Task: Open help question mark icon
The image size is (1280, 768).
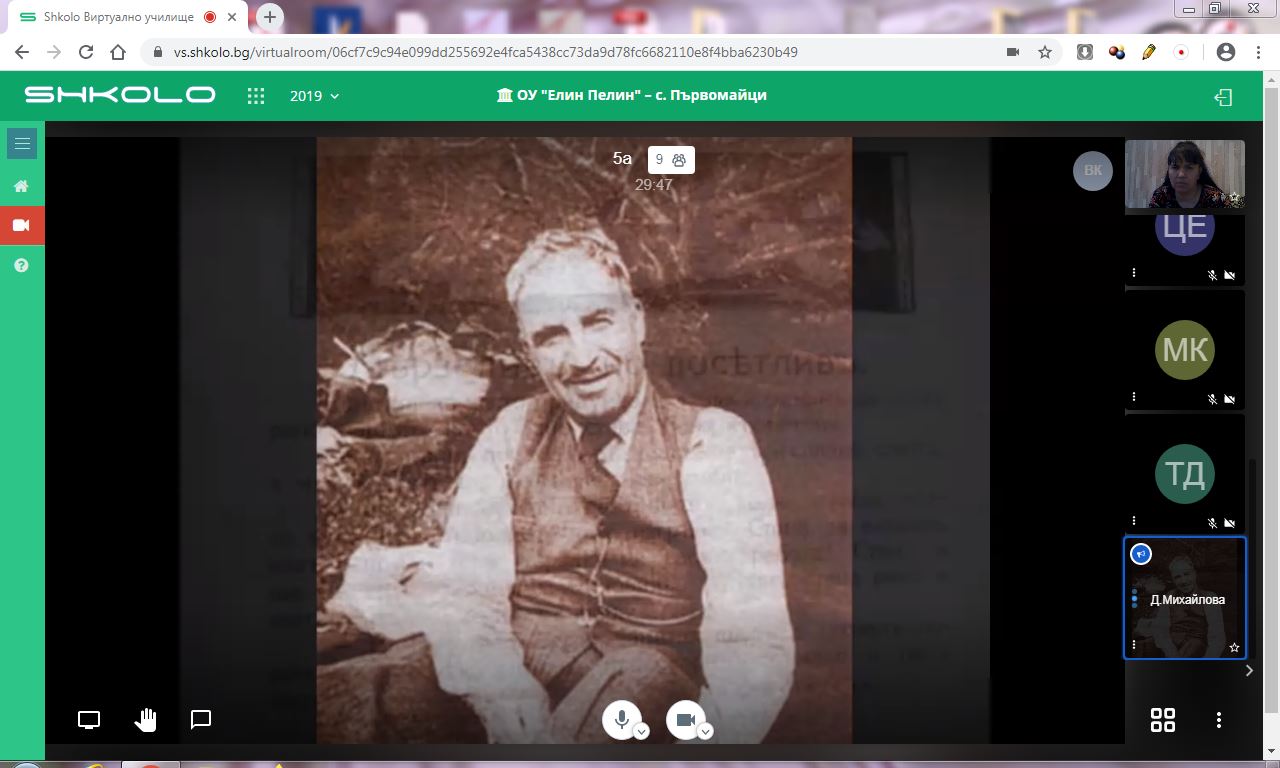Action: [x=21, y=266]
